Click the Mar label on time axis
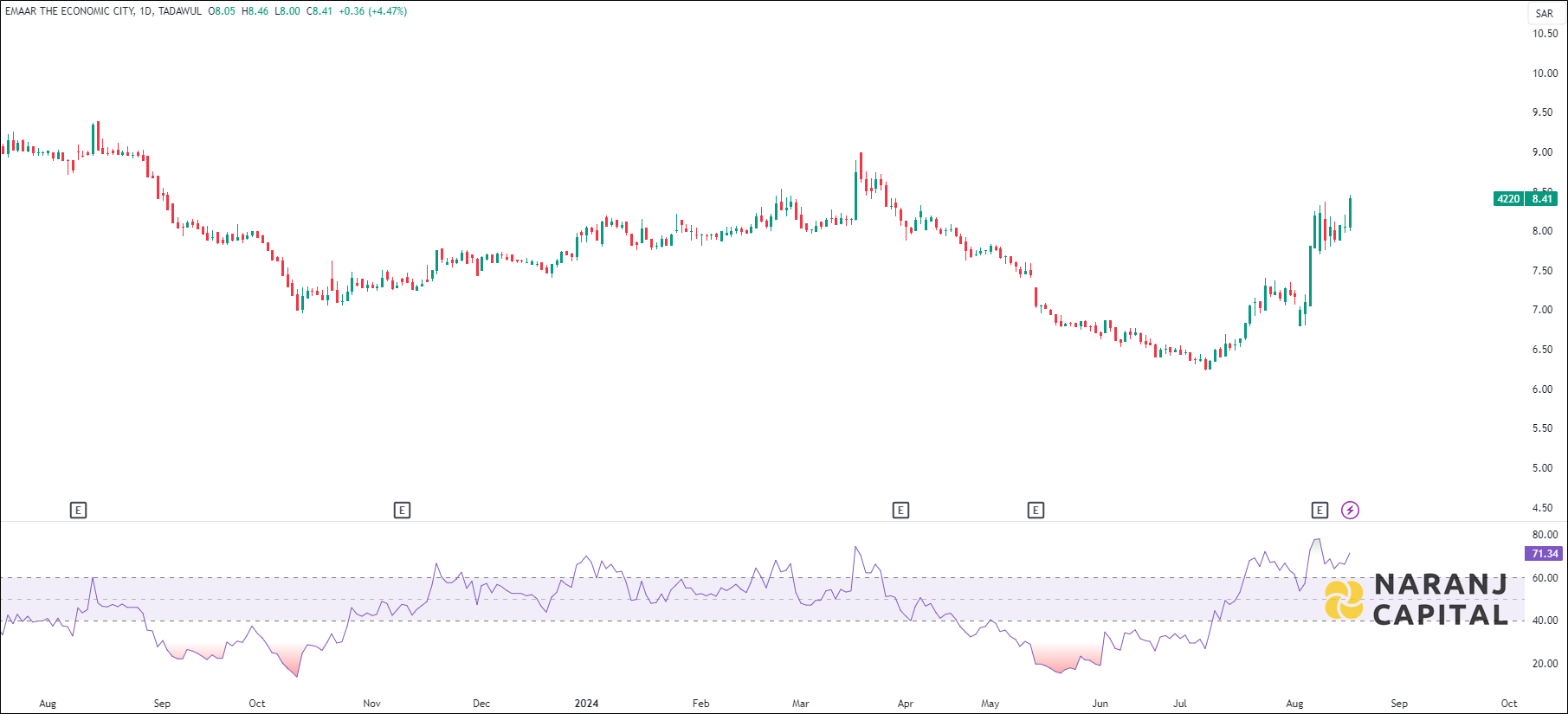The height and width of the screenshot is (714, 1568). [x=801, y=704]
